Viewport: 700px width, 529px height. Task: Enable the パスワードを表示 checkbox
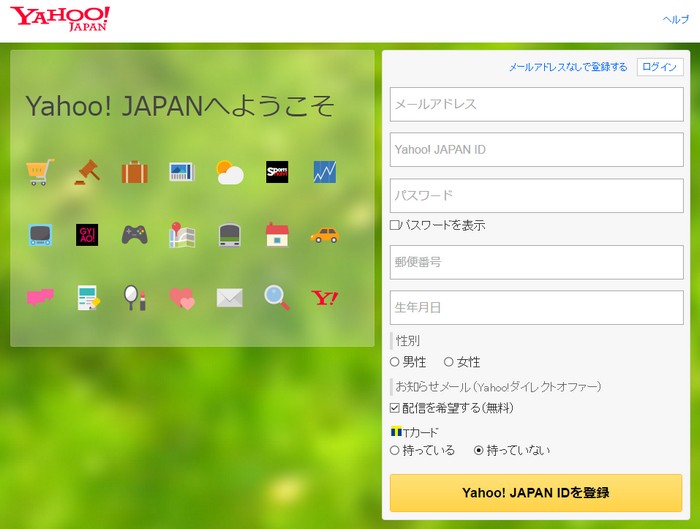[x=395, y=226]
